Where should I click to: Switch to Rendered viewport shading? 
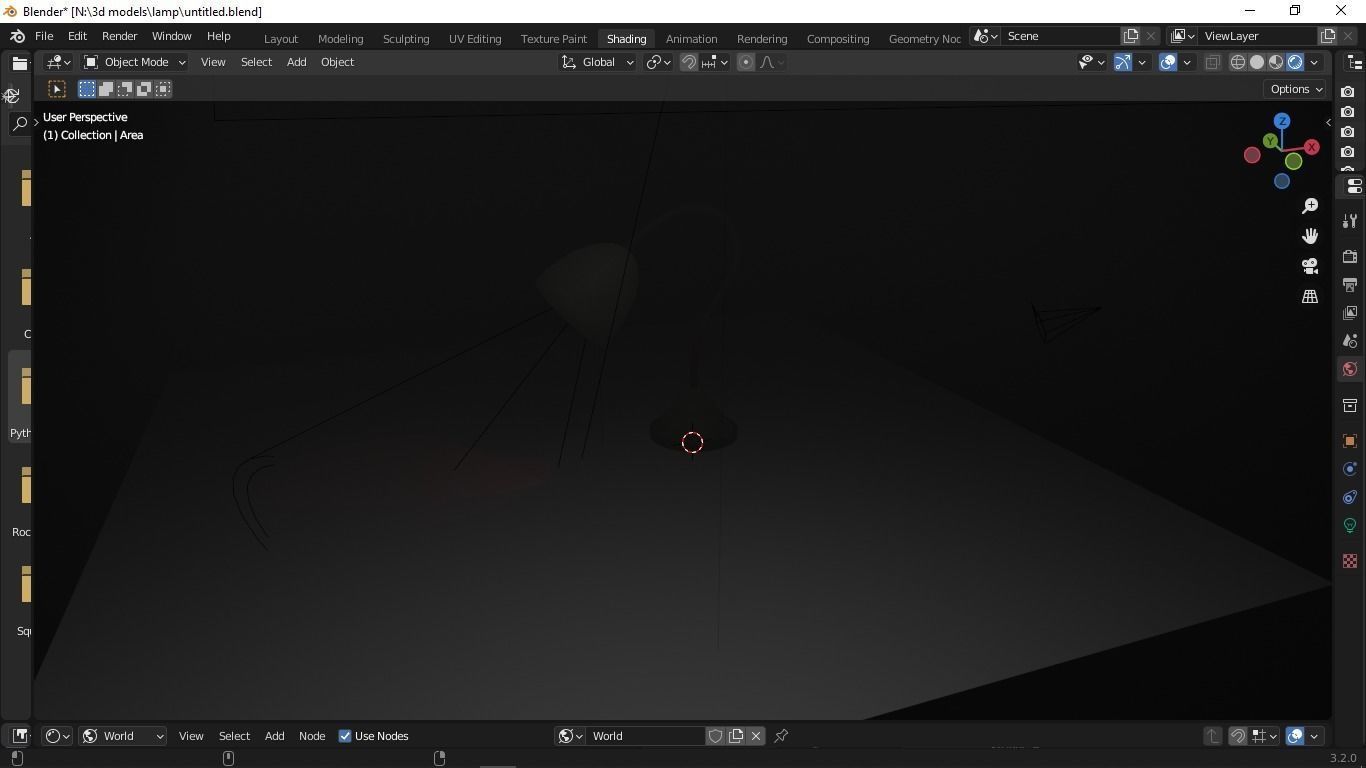tap(1295, 62)
